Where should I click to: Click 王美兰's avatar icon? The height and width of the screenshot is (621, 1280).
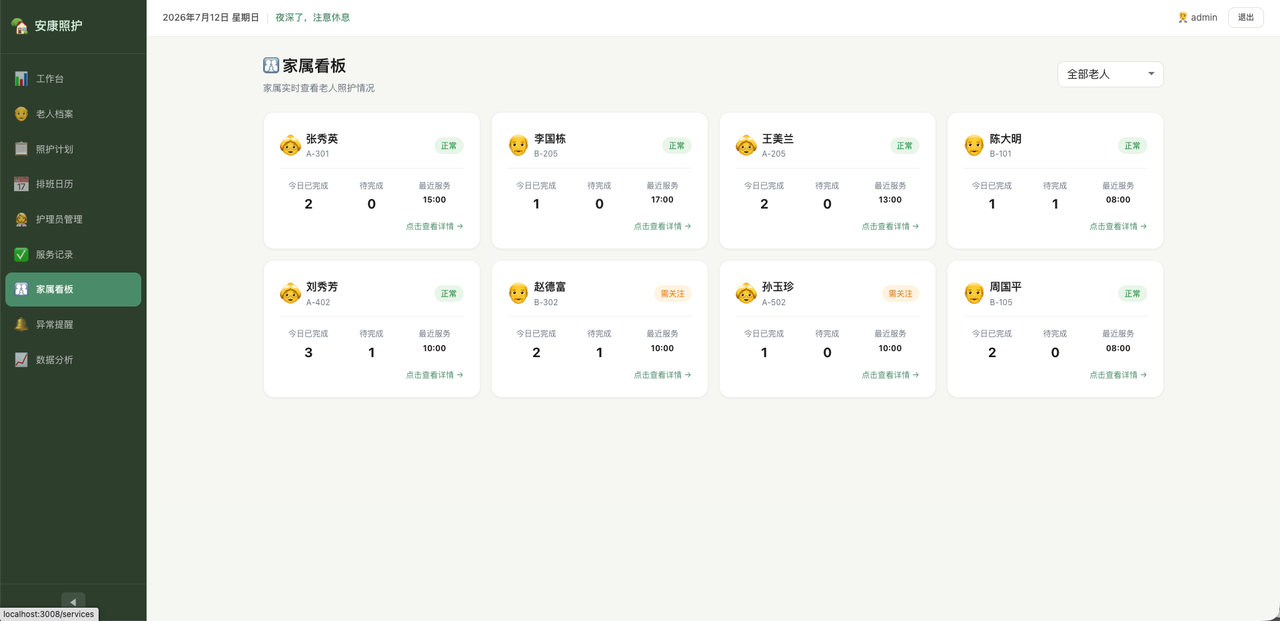pos(746,145)
